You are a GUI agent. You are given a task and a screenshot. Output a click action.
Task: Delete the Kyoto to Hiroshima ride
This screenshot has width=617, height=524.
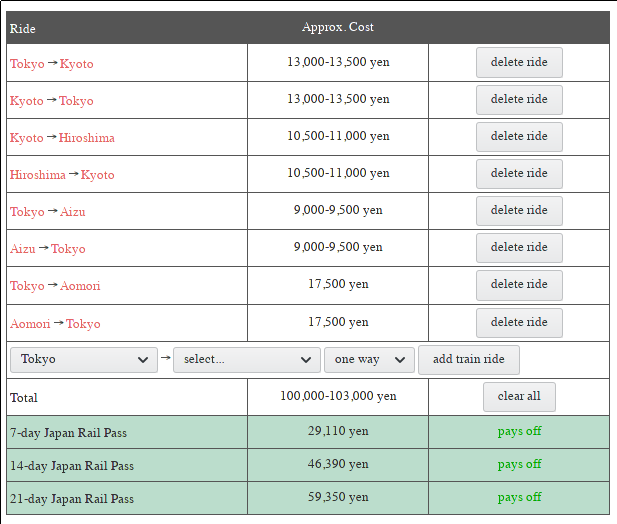tap(519, 137)
